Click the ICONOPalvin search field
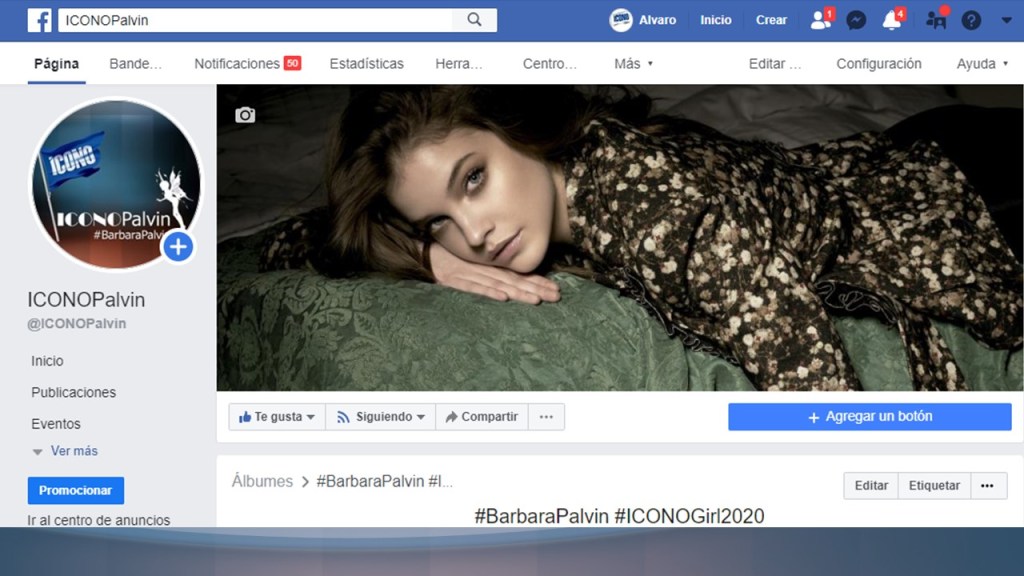Image resolution: width=1024 pixels, height=576 pixels. [255, 20]
